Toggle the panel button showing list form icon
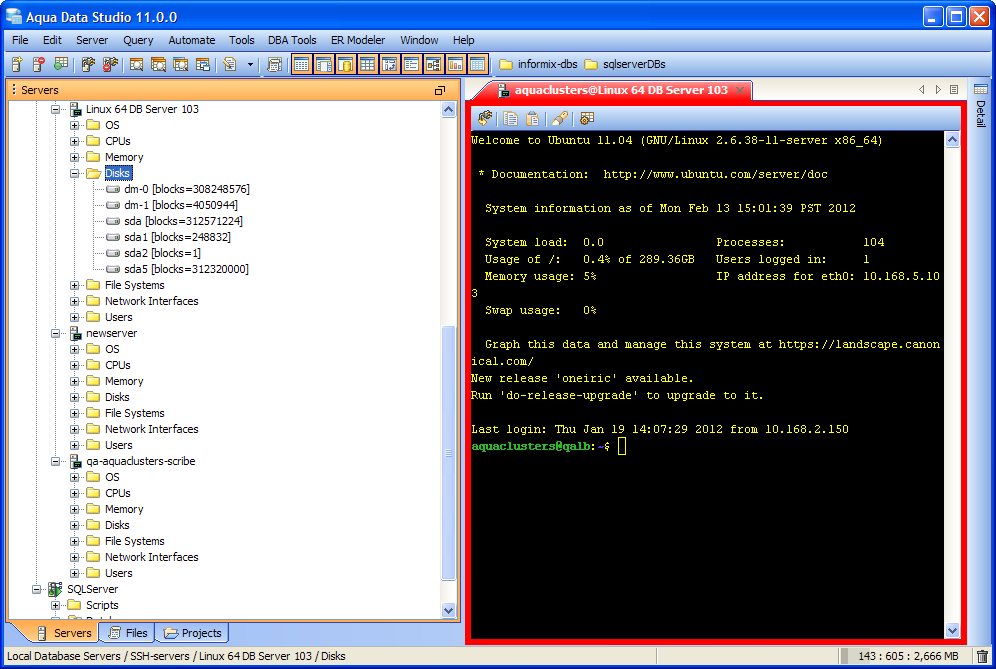 (x=412, y=64)
